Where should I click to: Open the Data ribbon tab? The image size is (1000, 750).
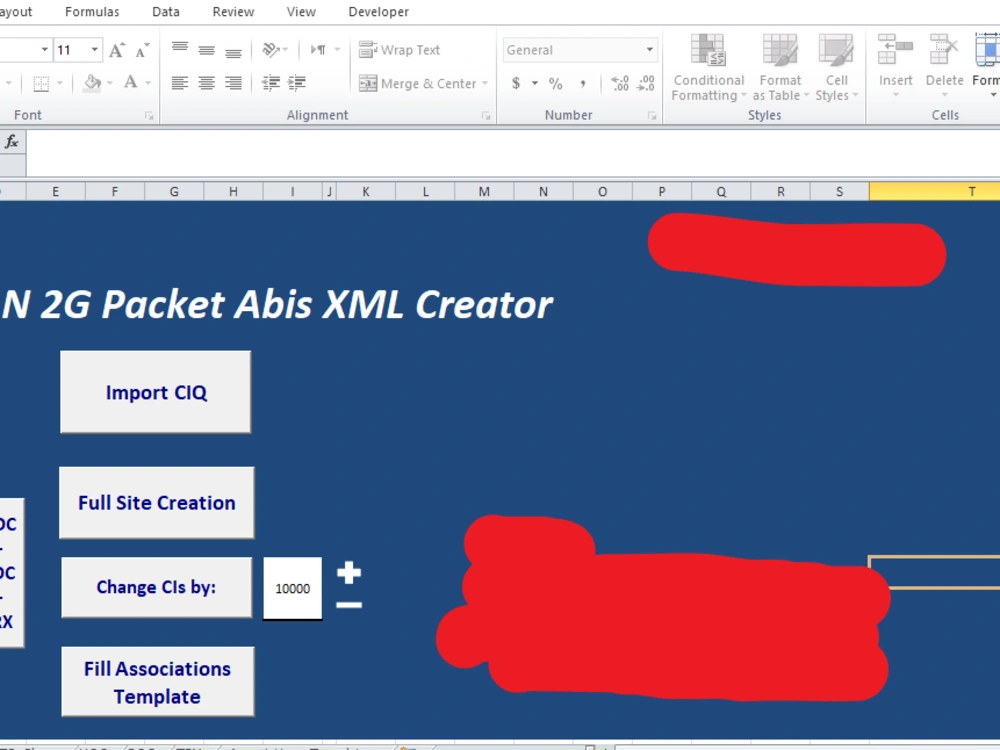click(x=166, y=11)
